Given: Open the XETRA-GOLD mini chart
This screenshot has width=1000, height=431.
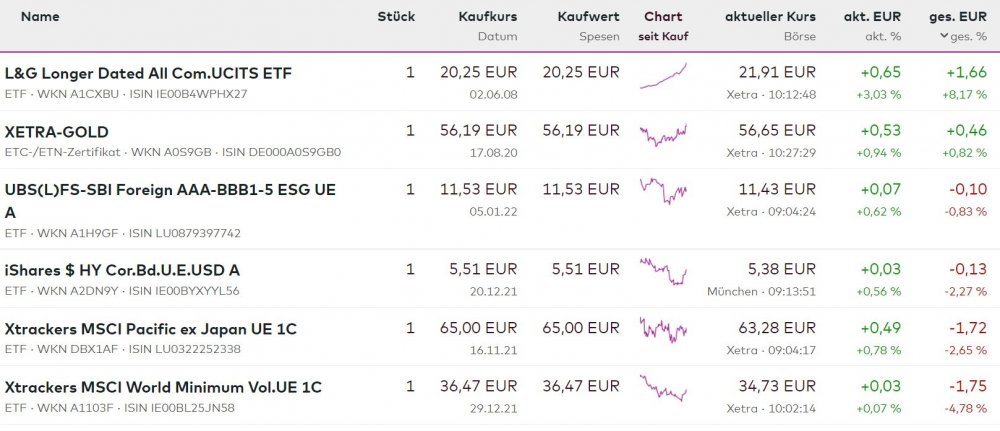Looking at the screenshot, I should point(663,134).
